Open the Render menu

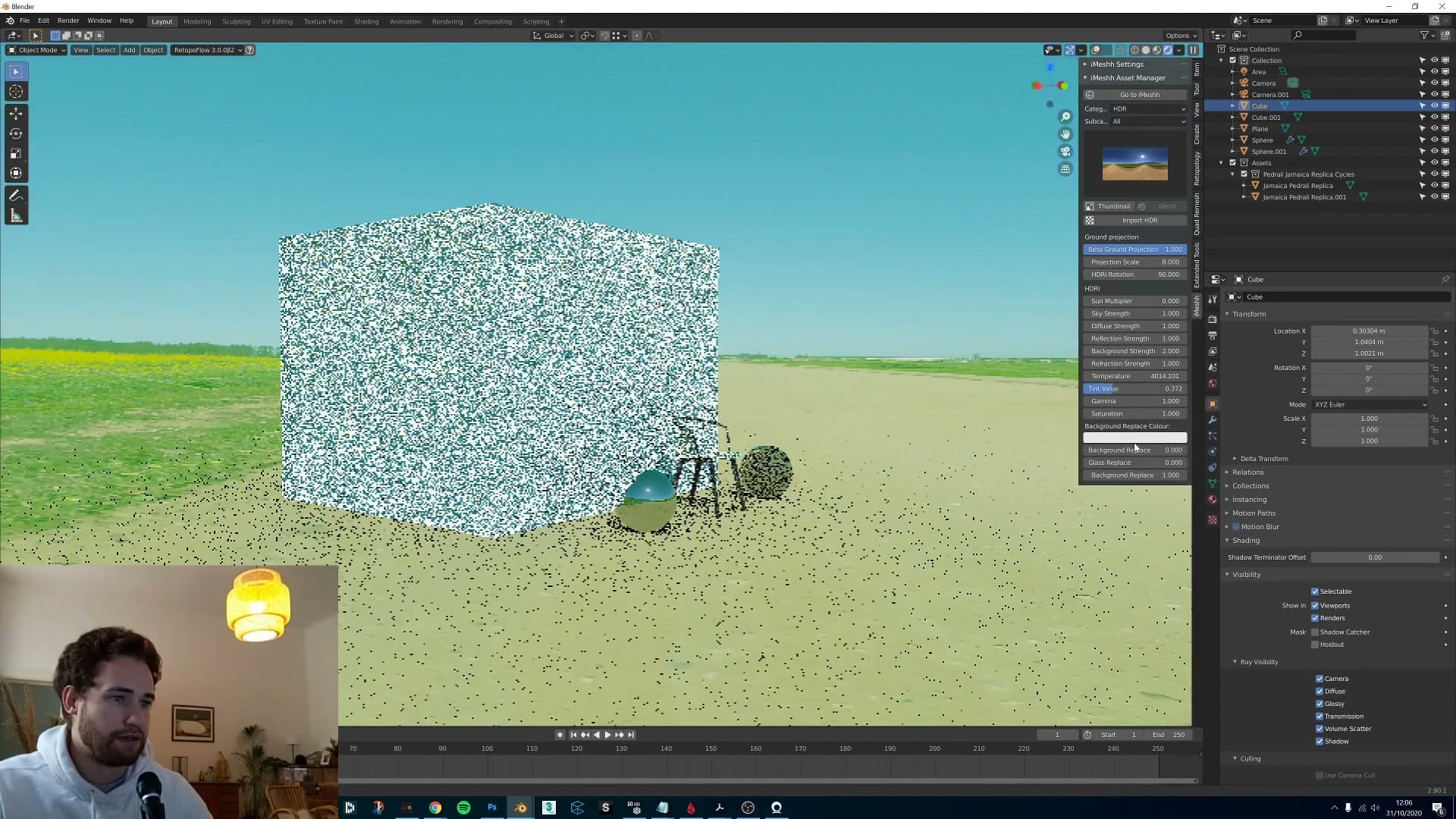[x=67, y=21]
